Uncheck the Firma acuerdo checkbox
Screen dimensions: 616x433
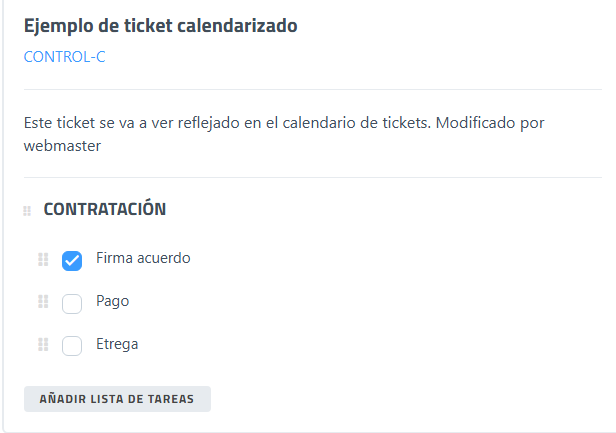72,260
